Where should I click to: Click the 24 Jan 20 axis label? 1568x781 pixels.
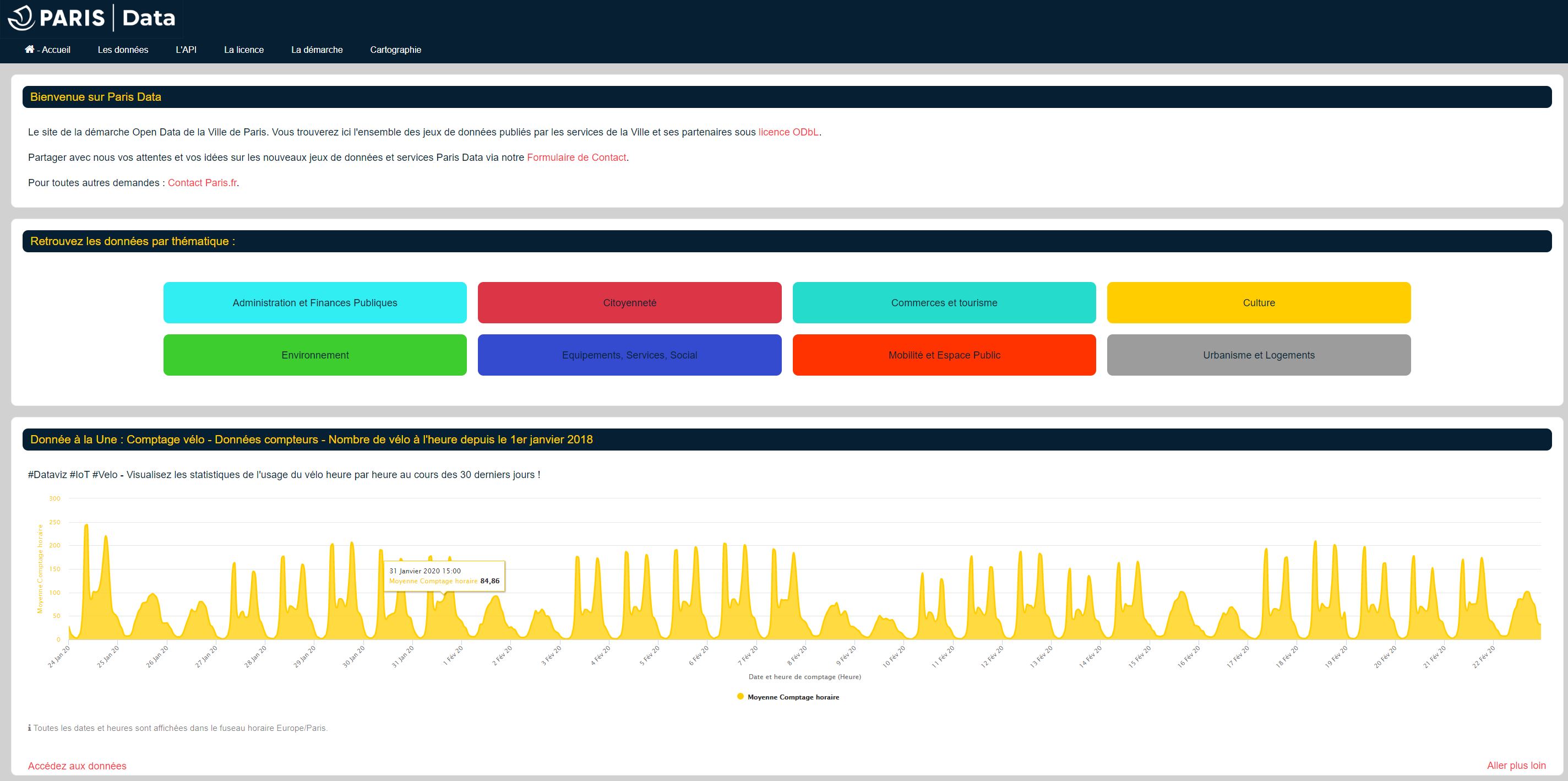point(59,657)
